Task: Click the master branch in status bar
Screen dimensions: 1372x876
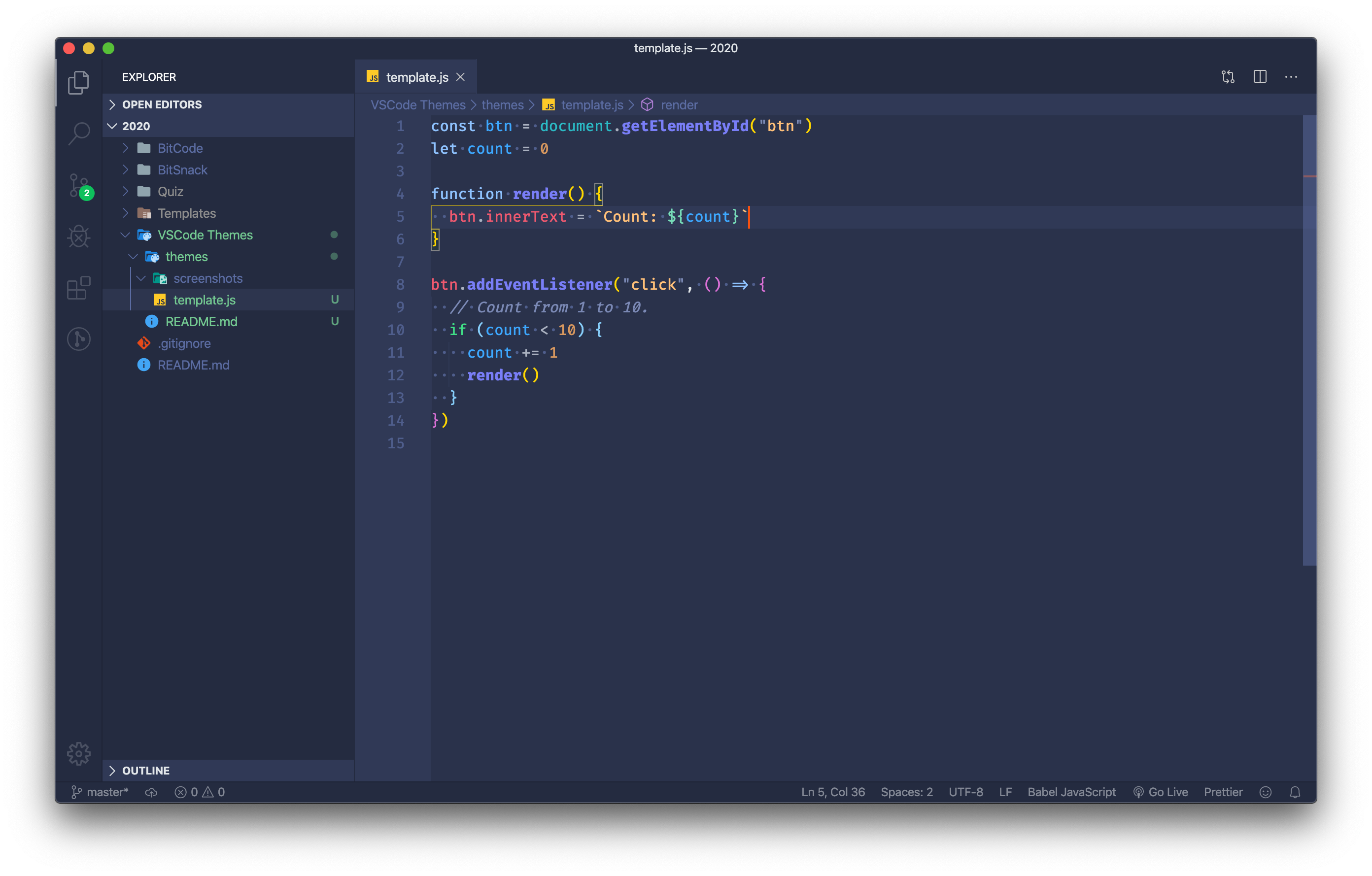Action: pyautogui.click(x=100, y=792)
